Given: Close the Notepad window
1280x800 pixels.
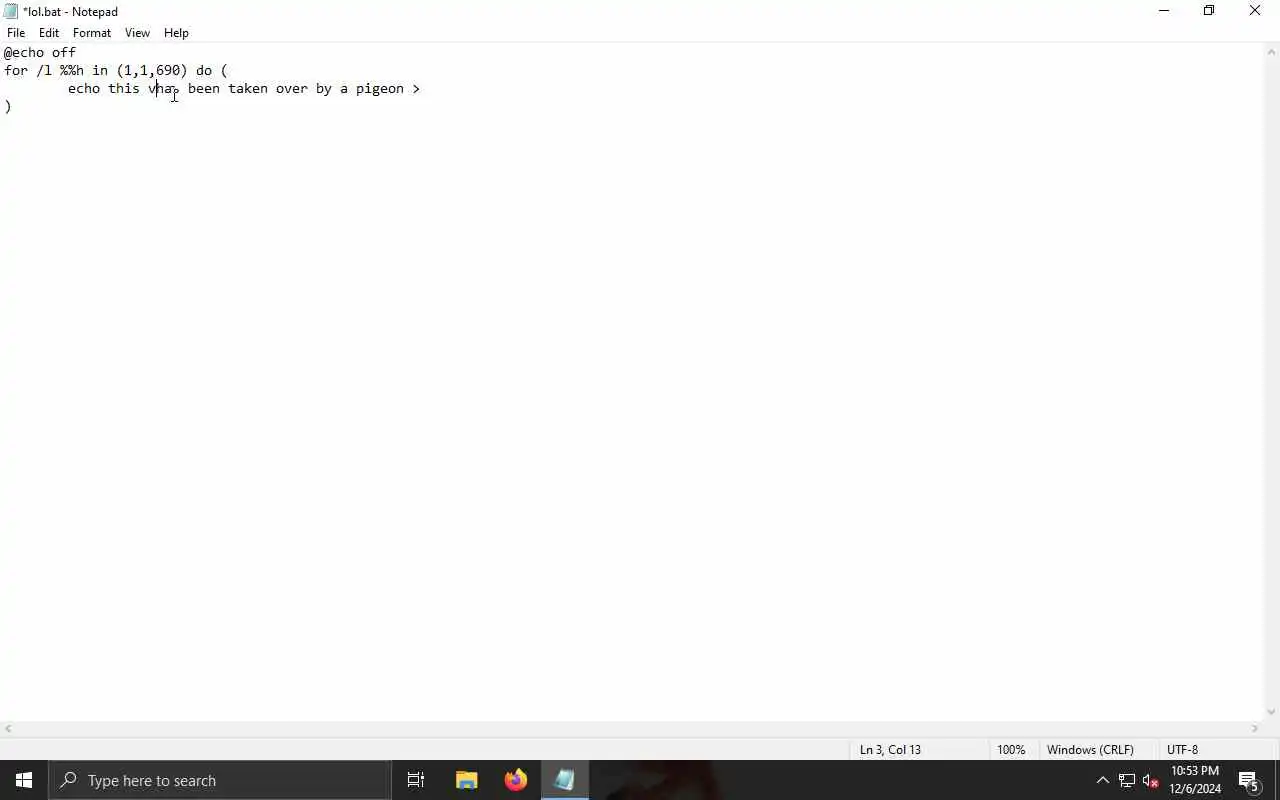Looking at the screenshot, I should click(x=1255, y=11).
